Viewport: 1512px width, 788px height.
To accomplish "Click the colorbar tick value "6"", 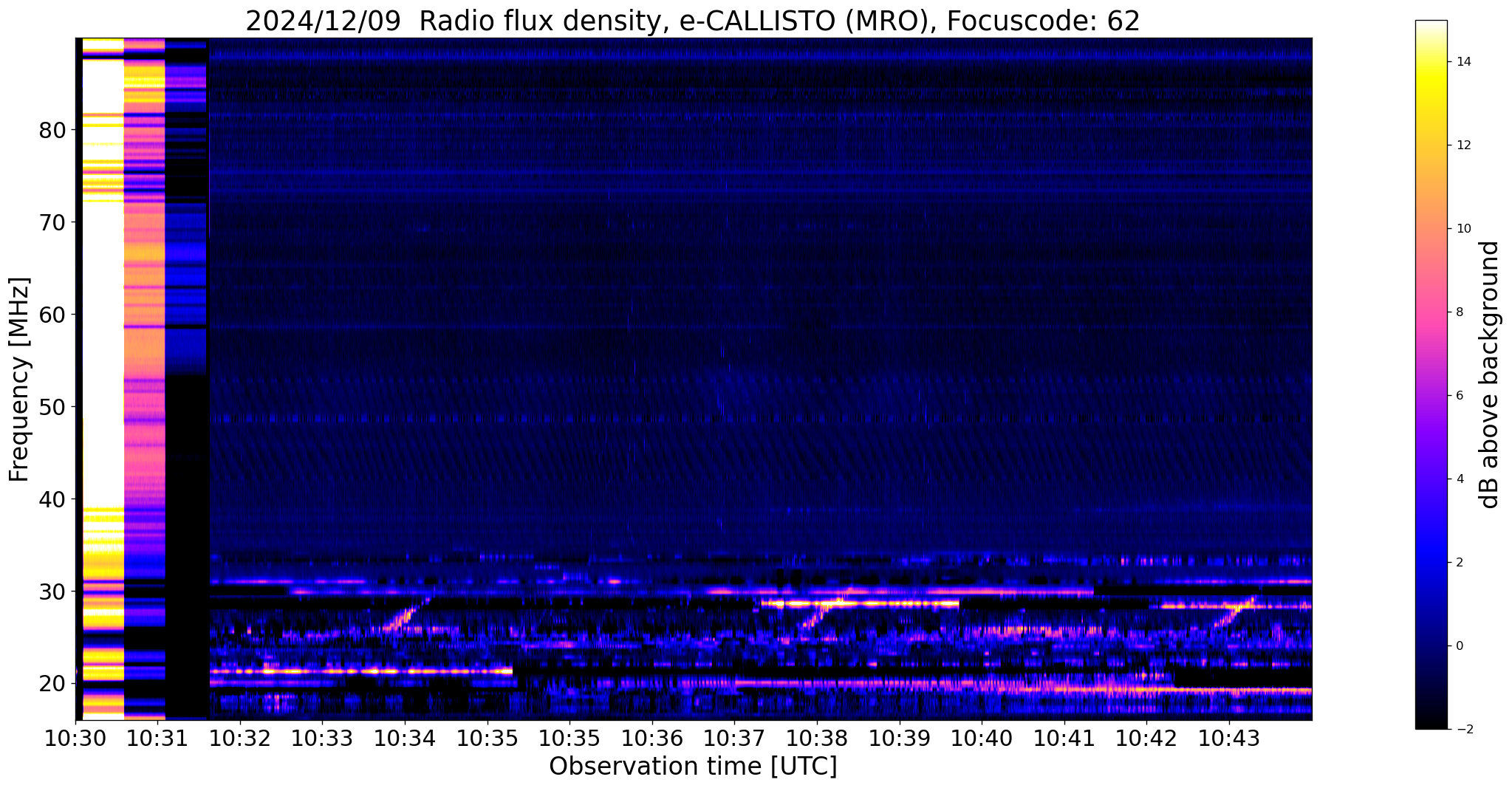I will [x=1459, y=396].
